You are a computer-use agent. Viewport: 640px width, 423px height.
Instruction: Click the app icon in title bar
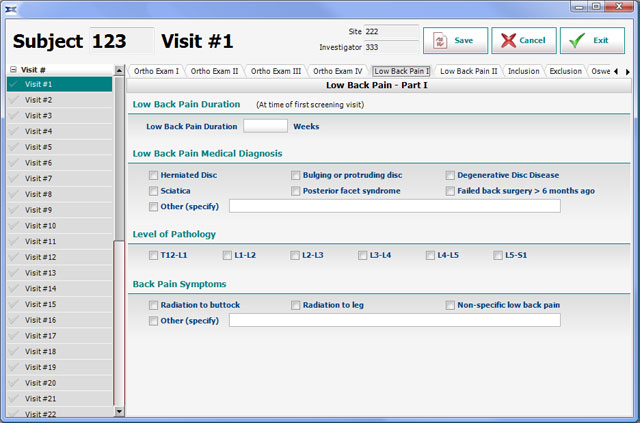pyautogui.click(x=10, y=7)
